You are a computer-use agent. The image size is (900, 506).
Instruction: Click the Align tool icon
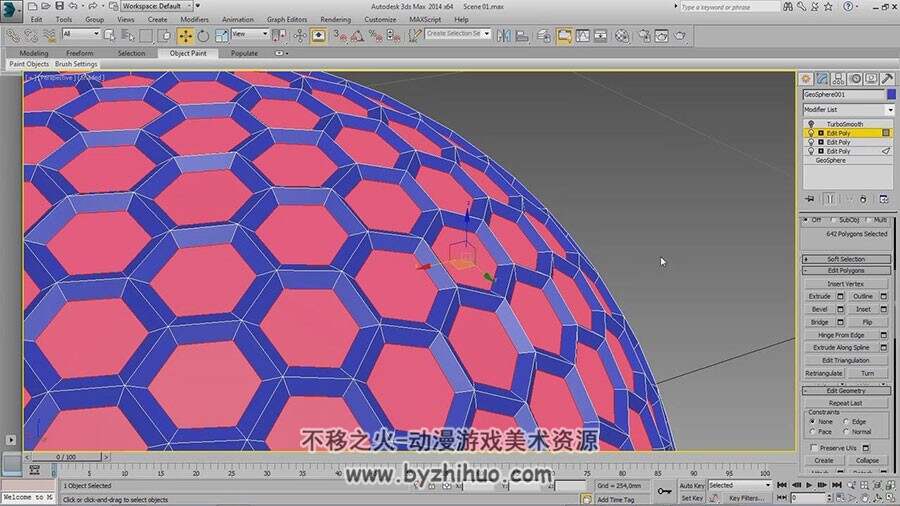522,36
